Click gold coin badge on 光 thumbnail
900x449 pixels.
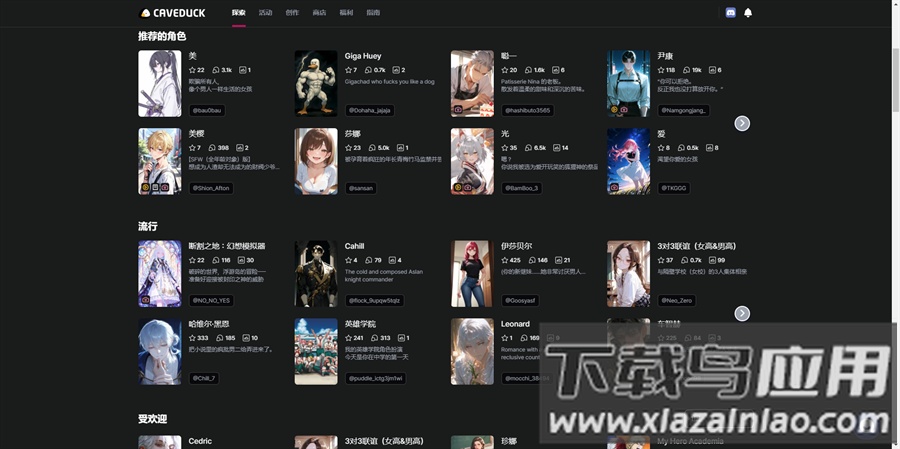[458, 187]
